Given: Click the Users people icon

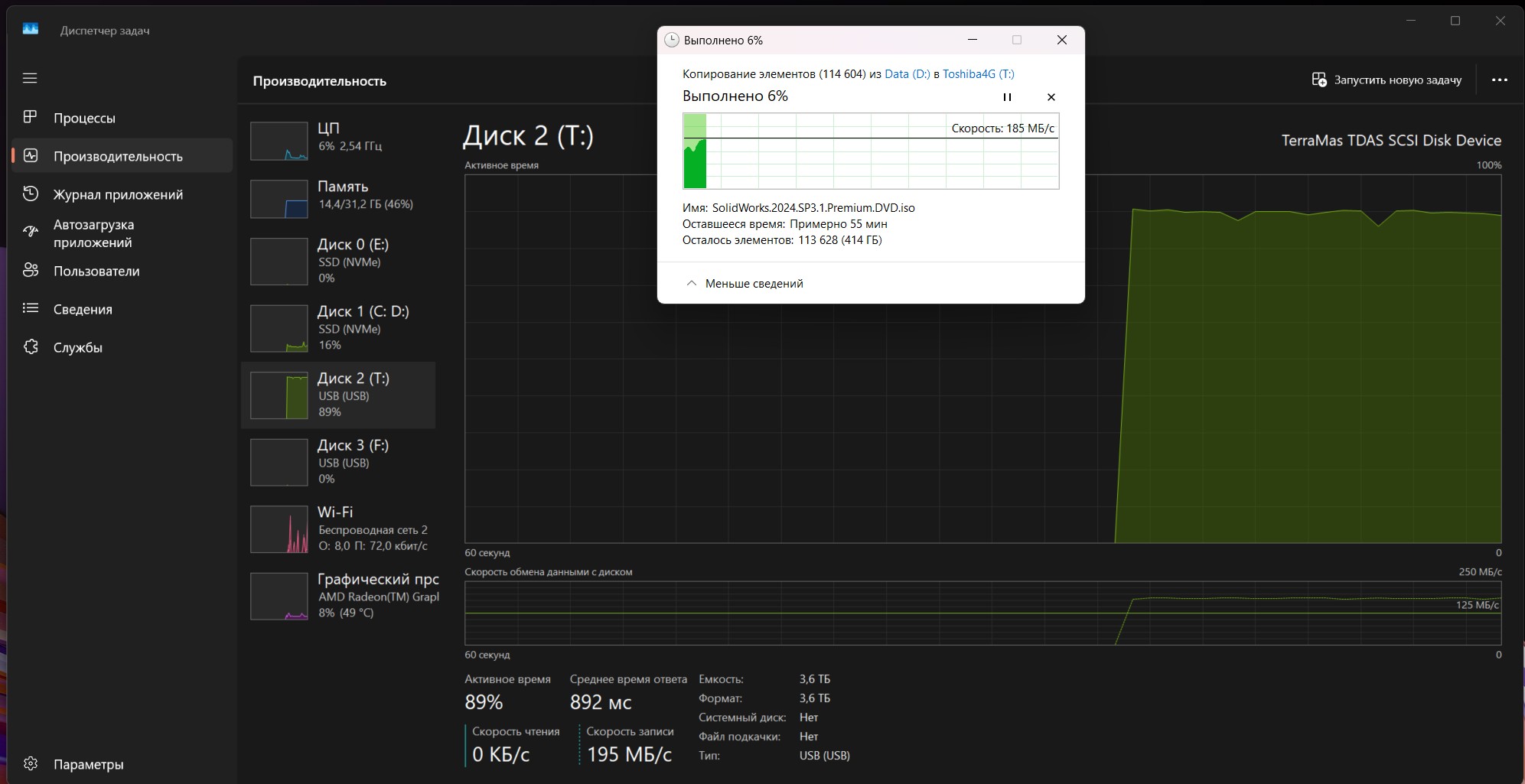Looking at the screenshot, I should coord(30,270).
